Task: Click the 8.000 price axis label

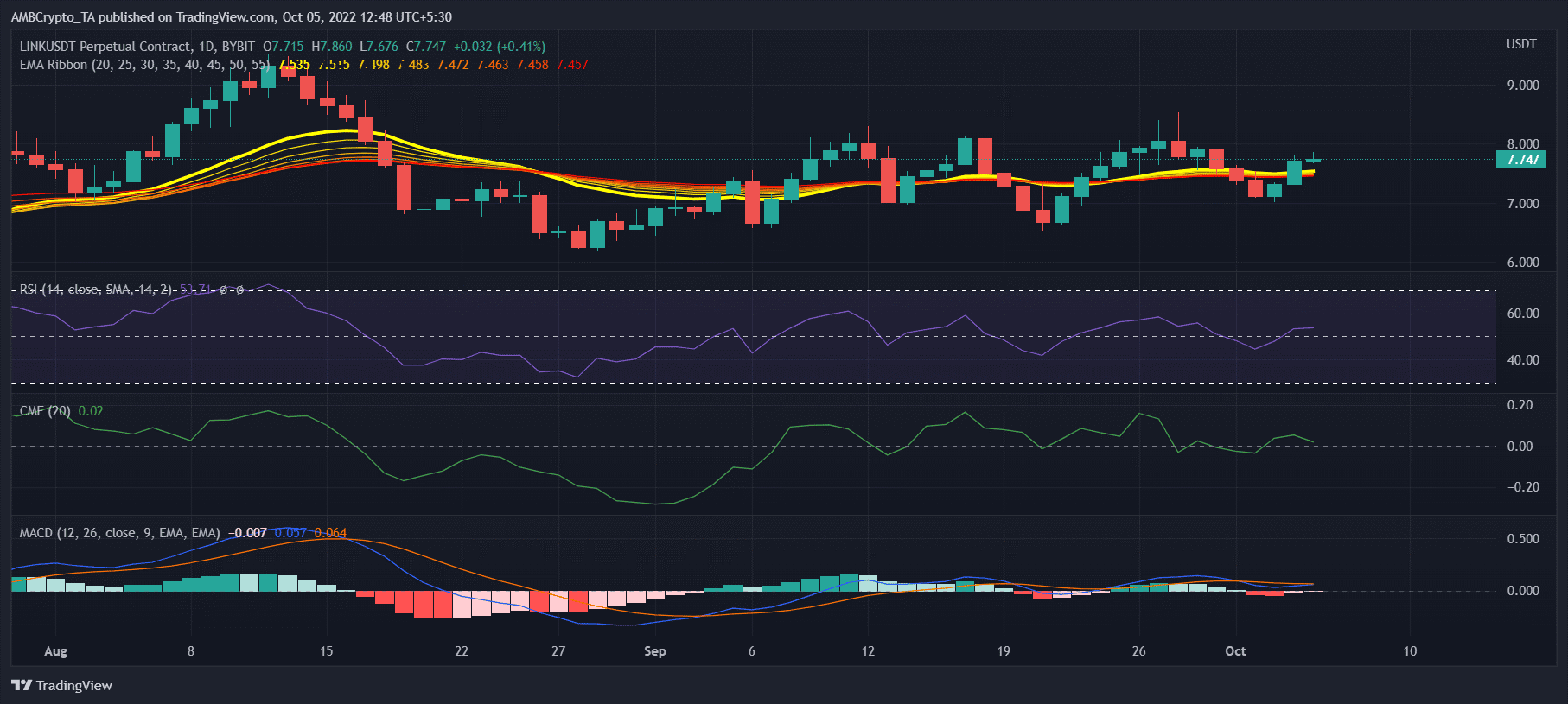Action: [1523, 144]
